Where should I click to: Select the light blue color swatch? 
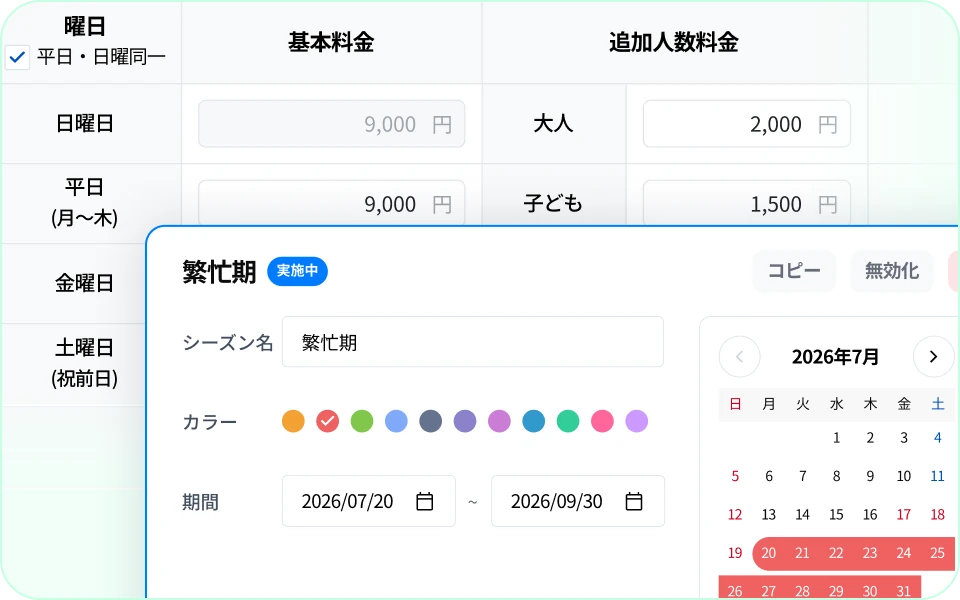396,421
